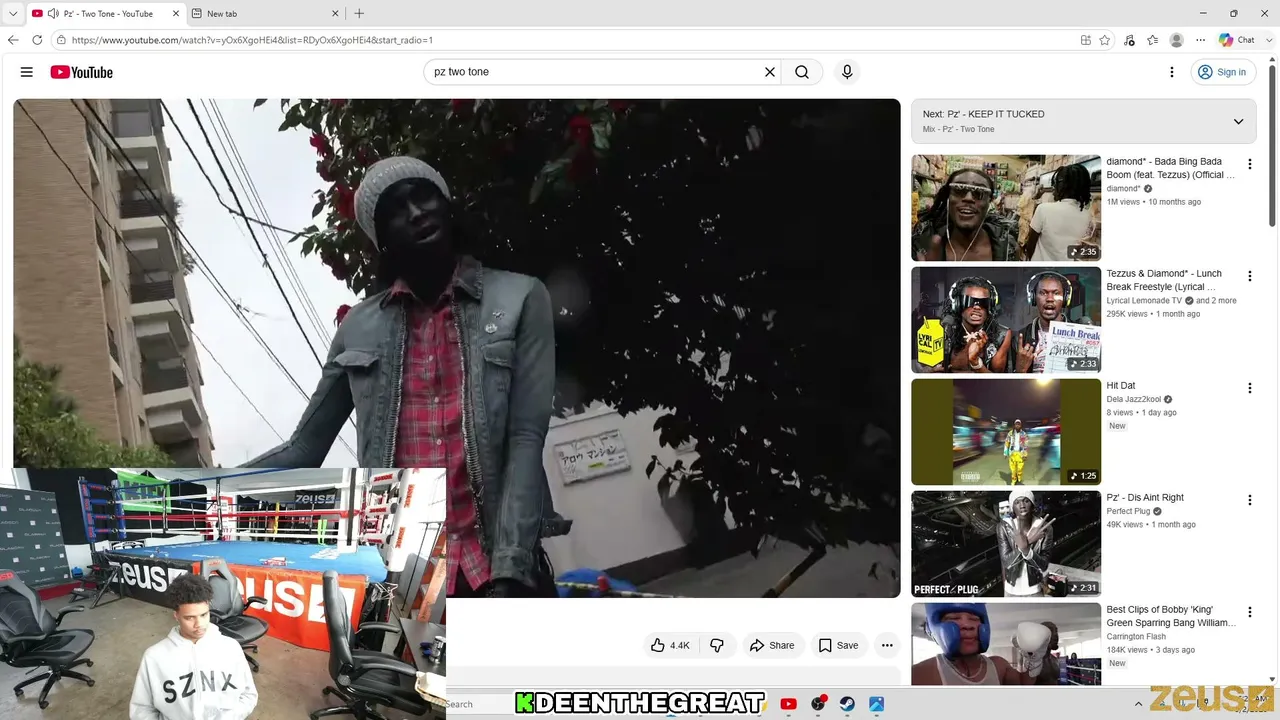Go back with the browser arrow

pyautogui.click(x=13, y=40)
